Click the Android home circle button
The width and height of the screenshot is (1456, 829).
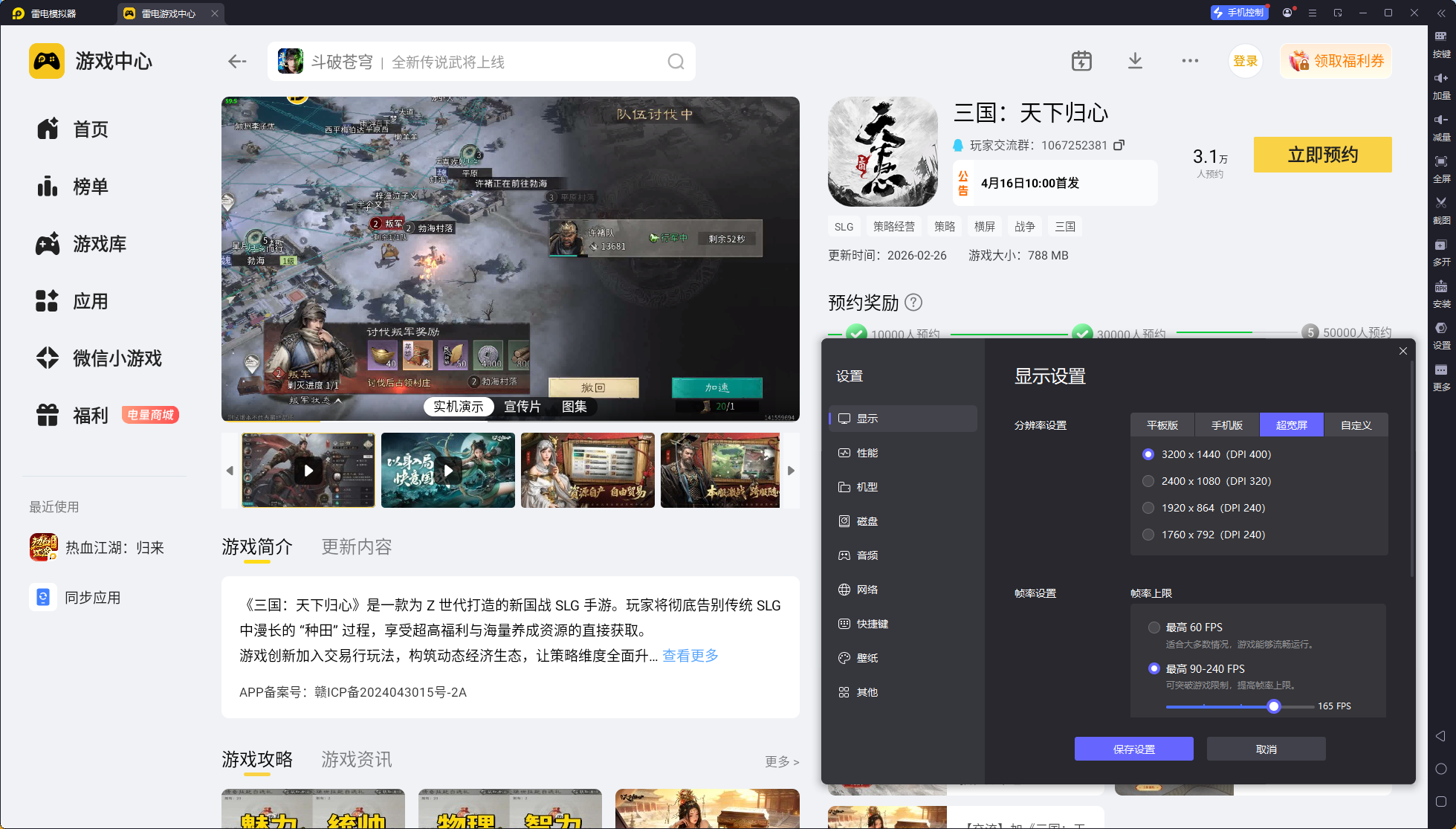coord(1440,769)
